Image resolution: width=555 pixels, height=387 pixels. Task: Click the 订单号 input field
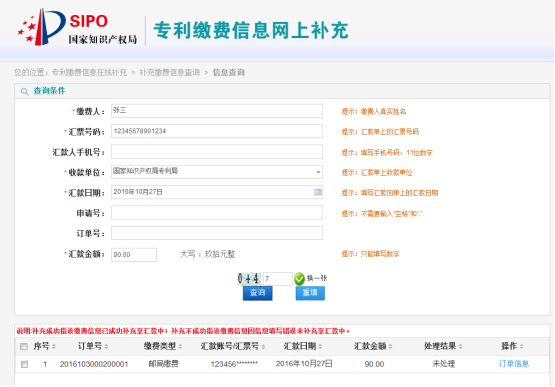(217, 233)
